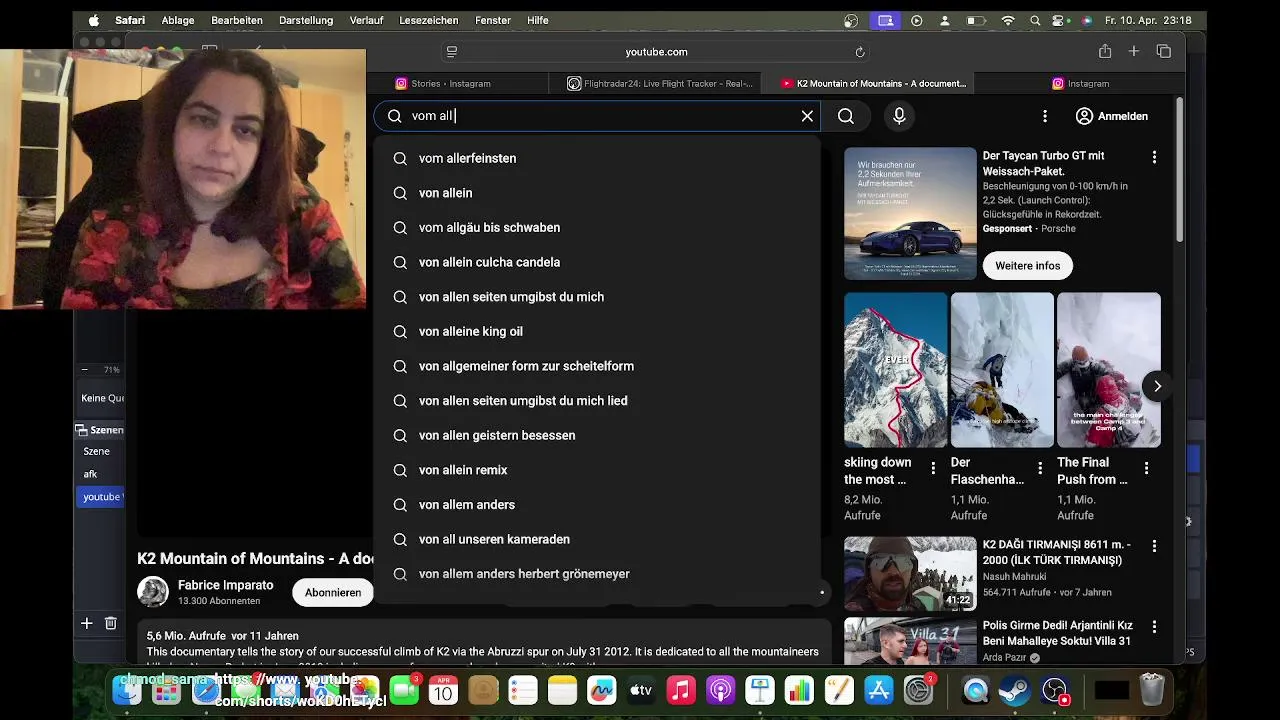Open the Darstellung menu

pyautogui.click(x=306, y=20)
